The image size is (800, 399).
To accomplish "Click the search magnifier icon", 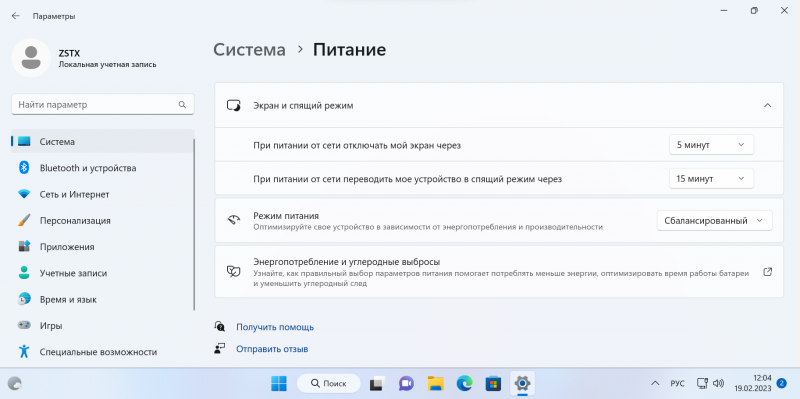I will click(x=182, y=105).
